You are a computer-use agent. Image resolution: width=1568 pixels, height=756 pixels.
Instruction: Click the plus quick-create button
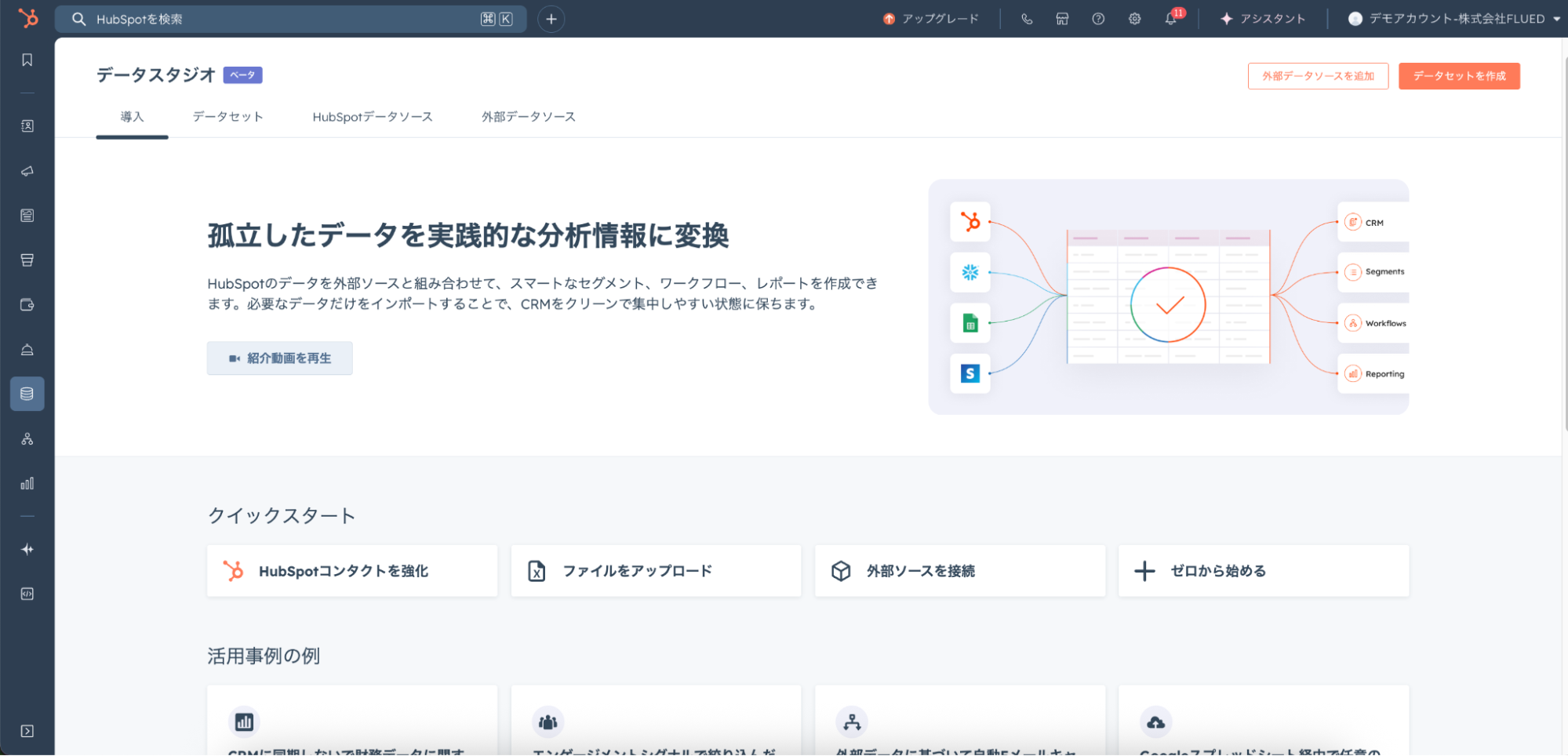(x=551, y=19)
